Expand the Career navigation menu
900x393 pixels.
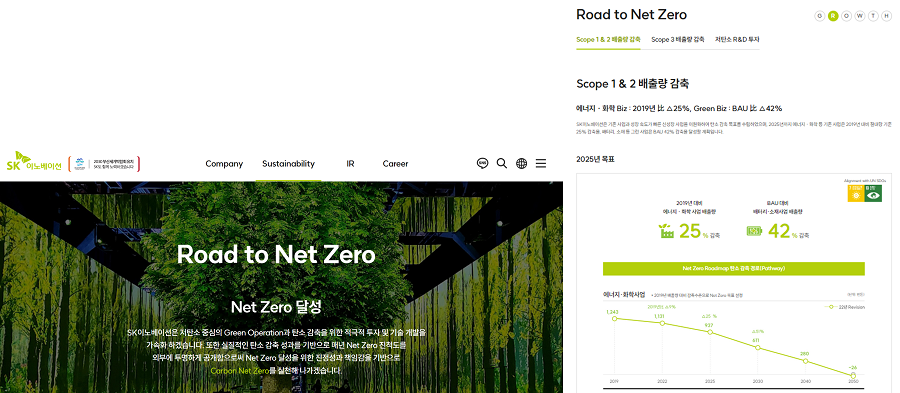(x=395, y=164)
